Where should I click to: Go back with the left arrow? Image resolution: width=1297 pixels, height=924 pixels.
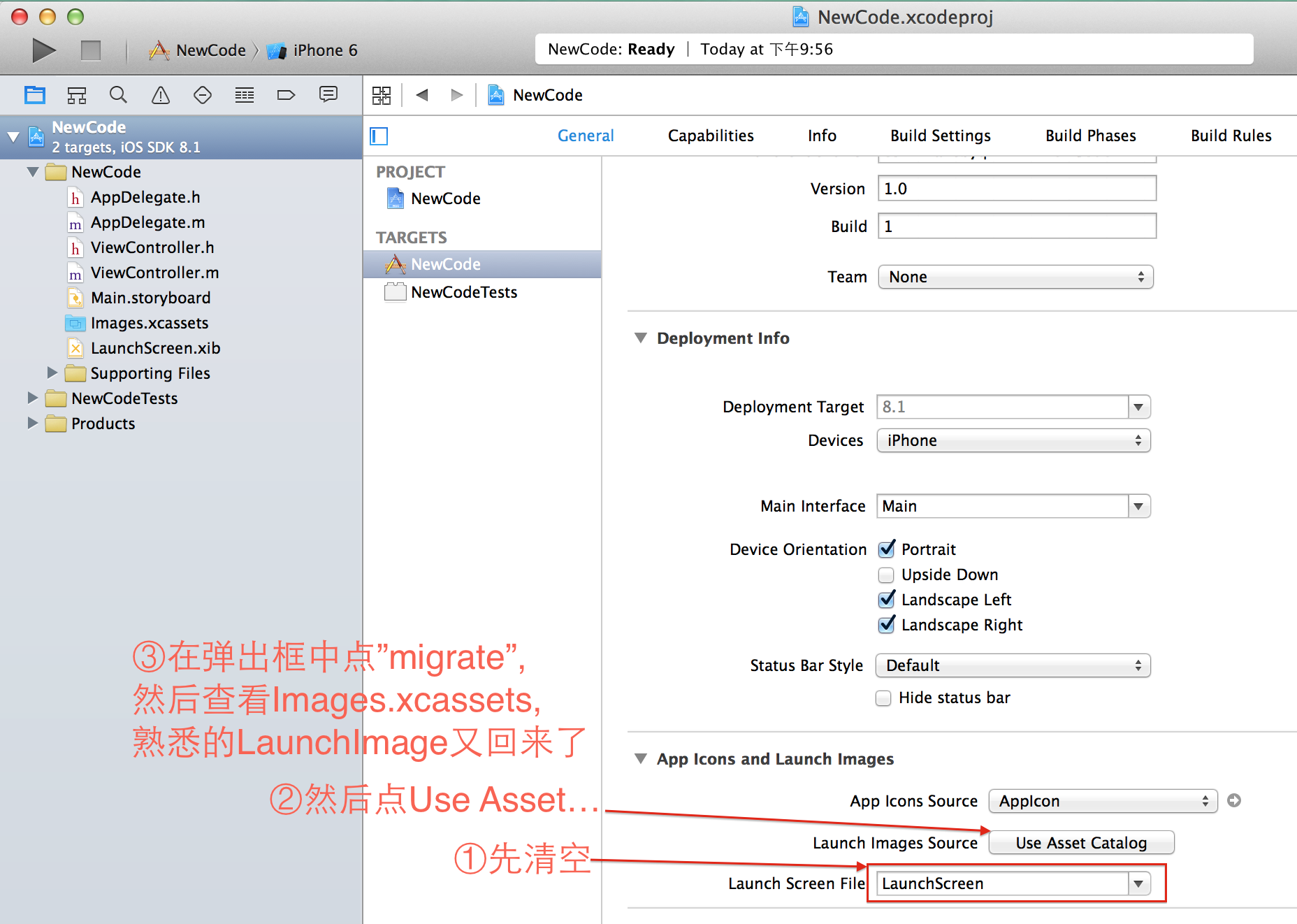[x=421, y=95]
